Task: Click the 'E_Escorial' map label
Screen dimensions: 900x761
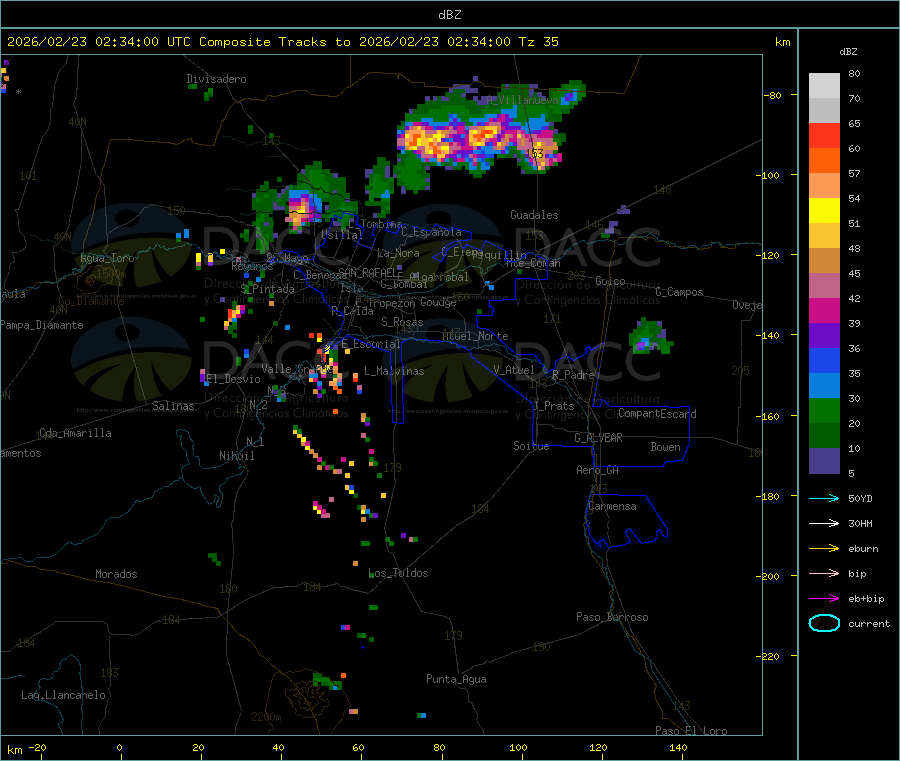Action: 370,344
